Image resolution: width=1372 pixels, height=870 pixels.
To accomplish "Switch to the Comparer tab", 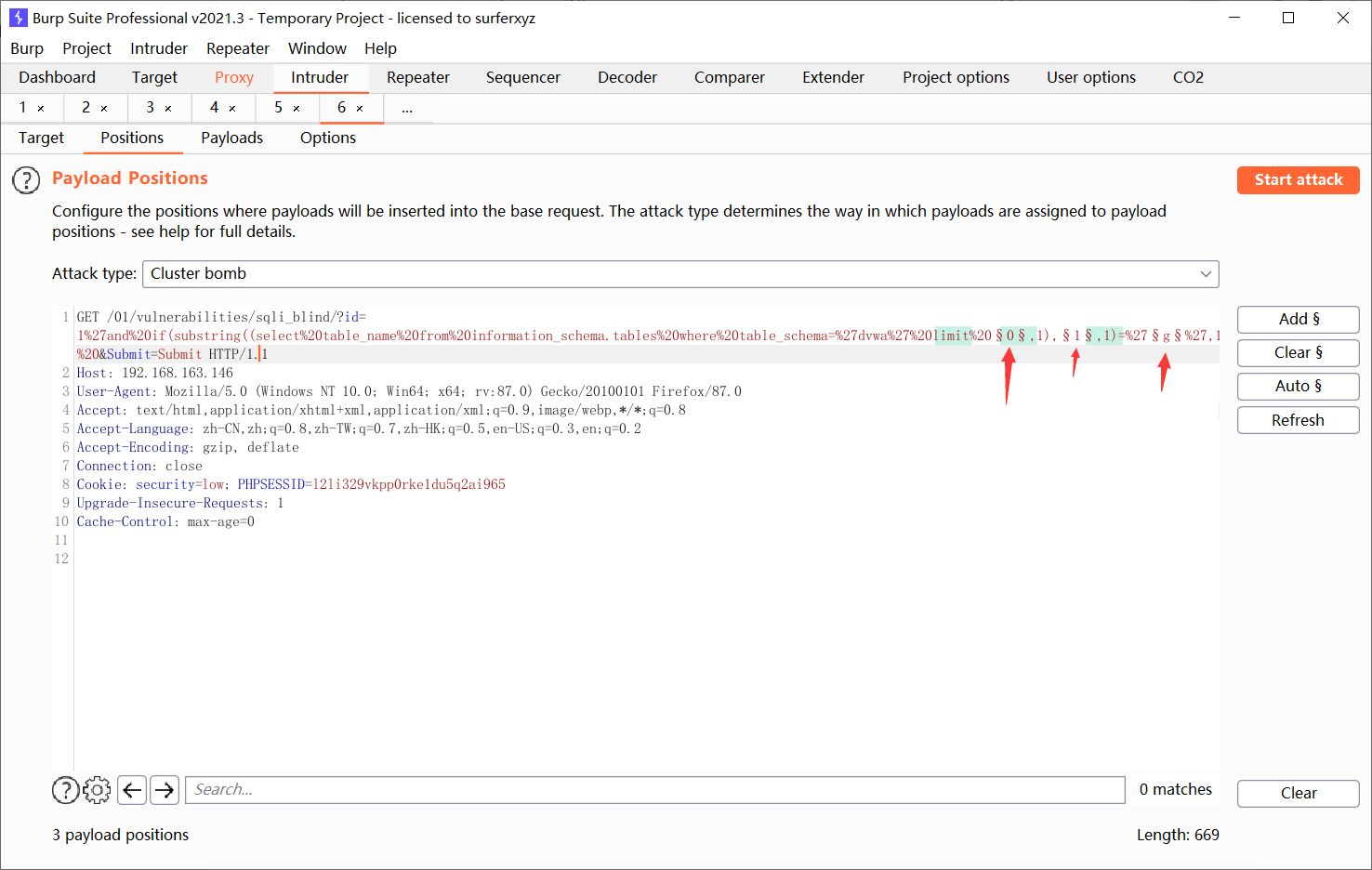I will [x=730, y=77].
